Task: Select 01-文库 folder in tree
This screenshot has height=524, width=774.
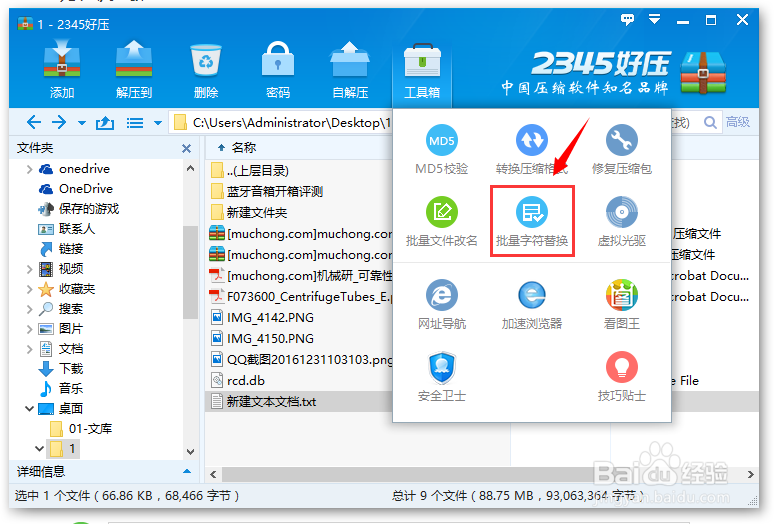Action: pyautogui.click(x=90, y=428)
